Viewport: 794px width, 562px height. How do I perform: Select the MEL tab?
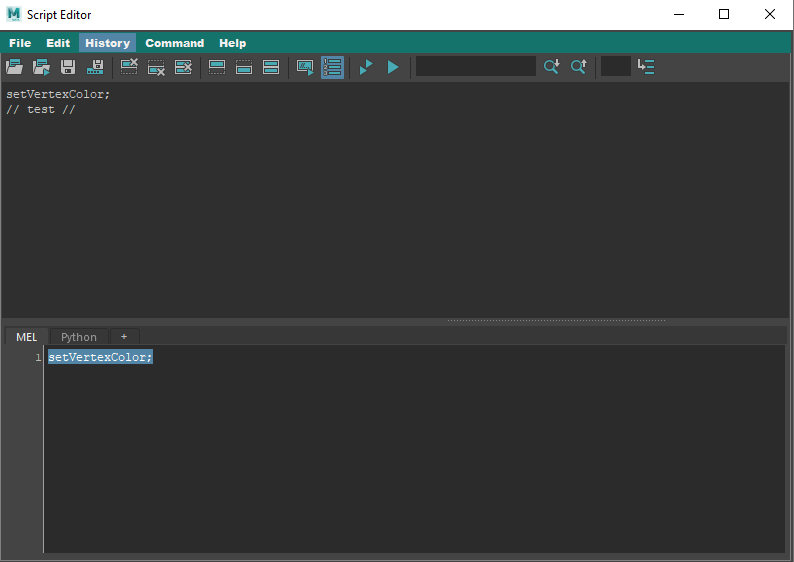pos(26,337)
